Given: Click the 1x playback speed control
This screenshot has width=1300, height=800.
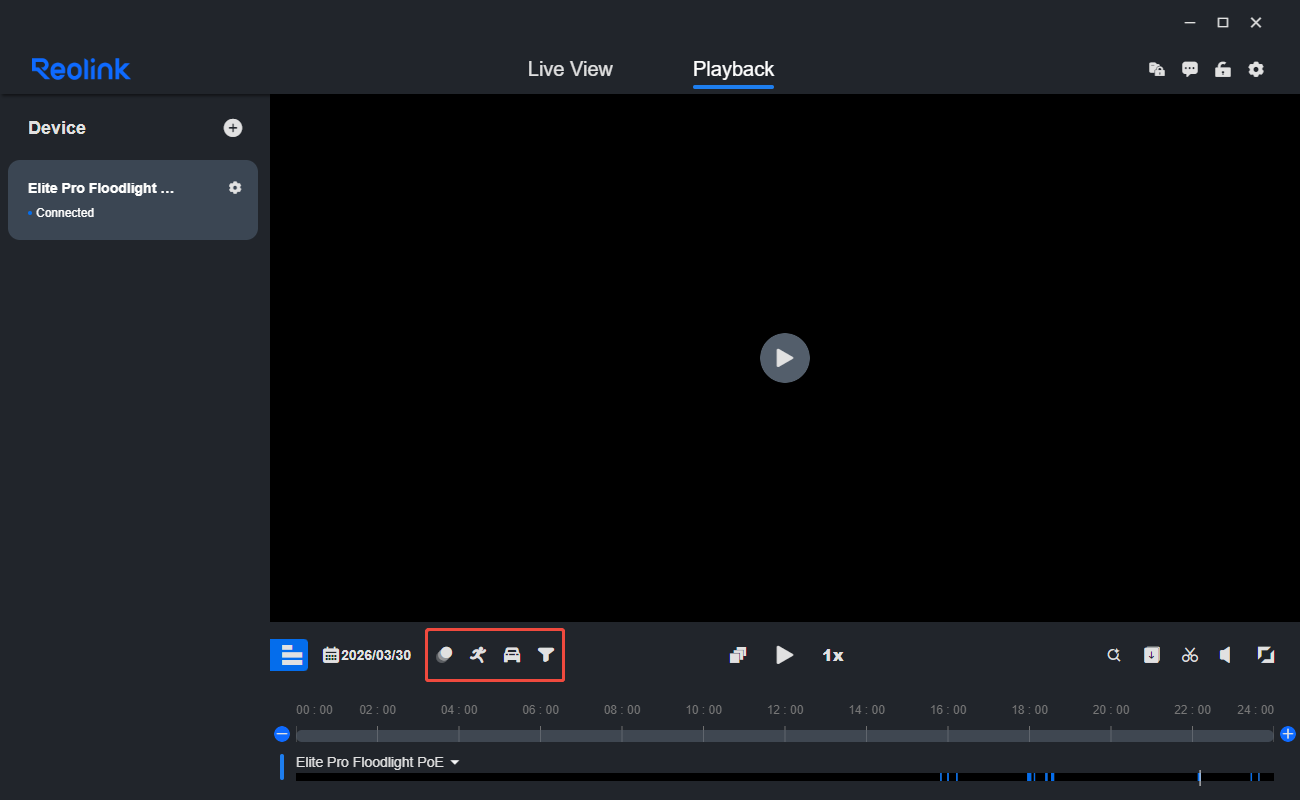Looking at the screenshot, I should point(832,655).
